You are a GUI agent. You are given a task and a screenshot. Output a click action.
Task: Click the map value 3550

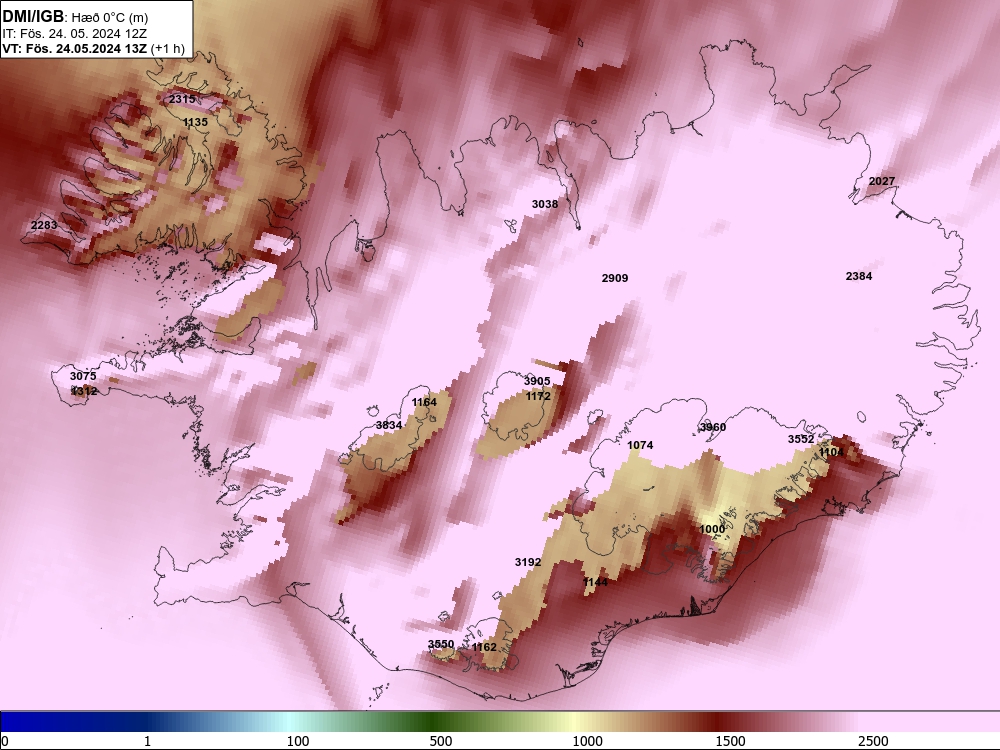point(441,643)
